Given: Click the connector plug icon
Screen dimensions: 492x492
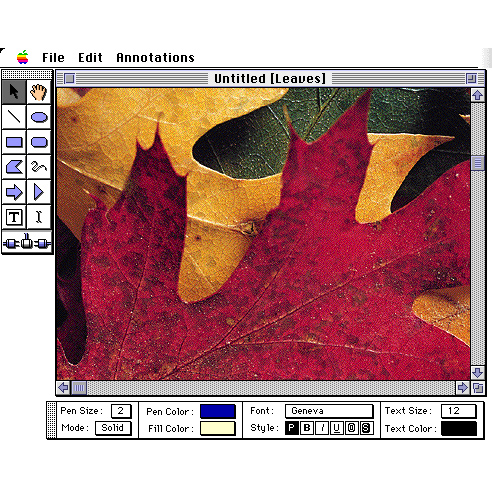Looking at the screenshot, I should 27,242.
